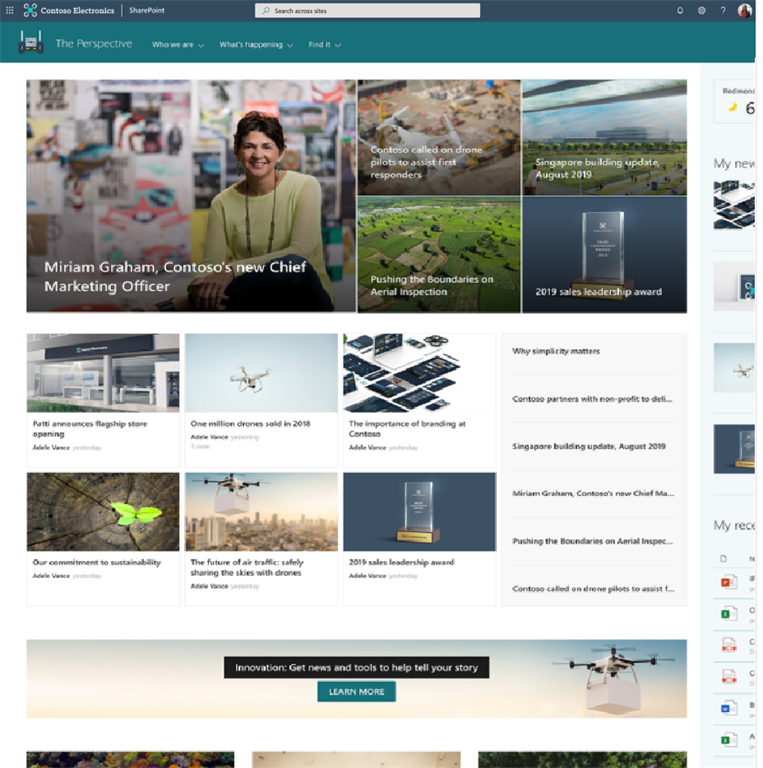Open notifications bell icon
The image size is (763, 768).
click(x=680, y=10)
